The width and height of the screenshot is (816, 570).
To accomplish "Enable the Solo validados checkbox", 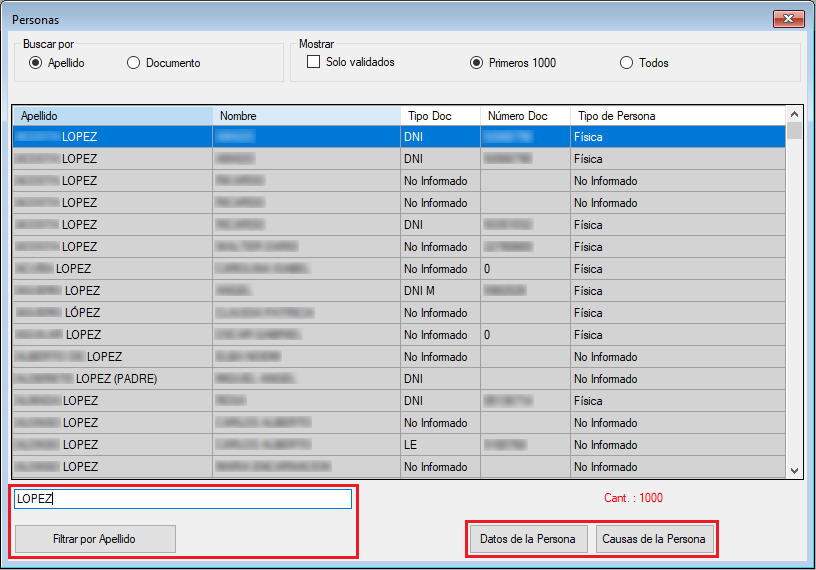I will pyautogui.click(x=314, y=62).
